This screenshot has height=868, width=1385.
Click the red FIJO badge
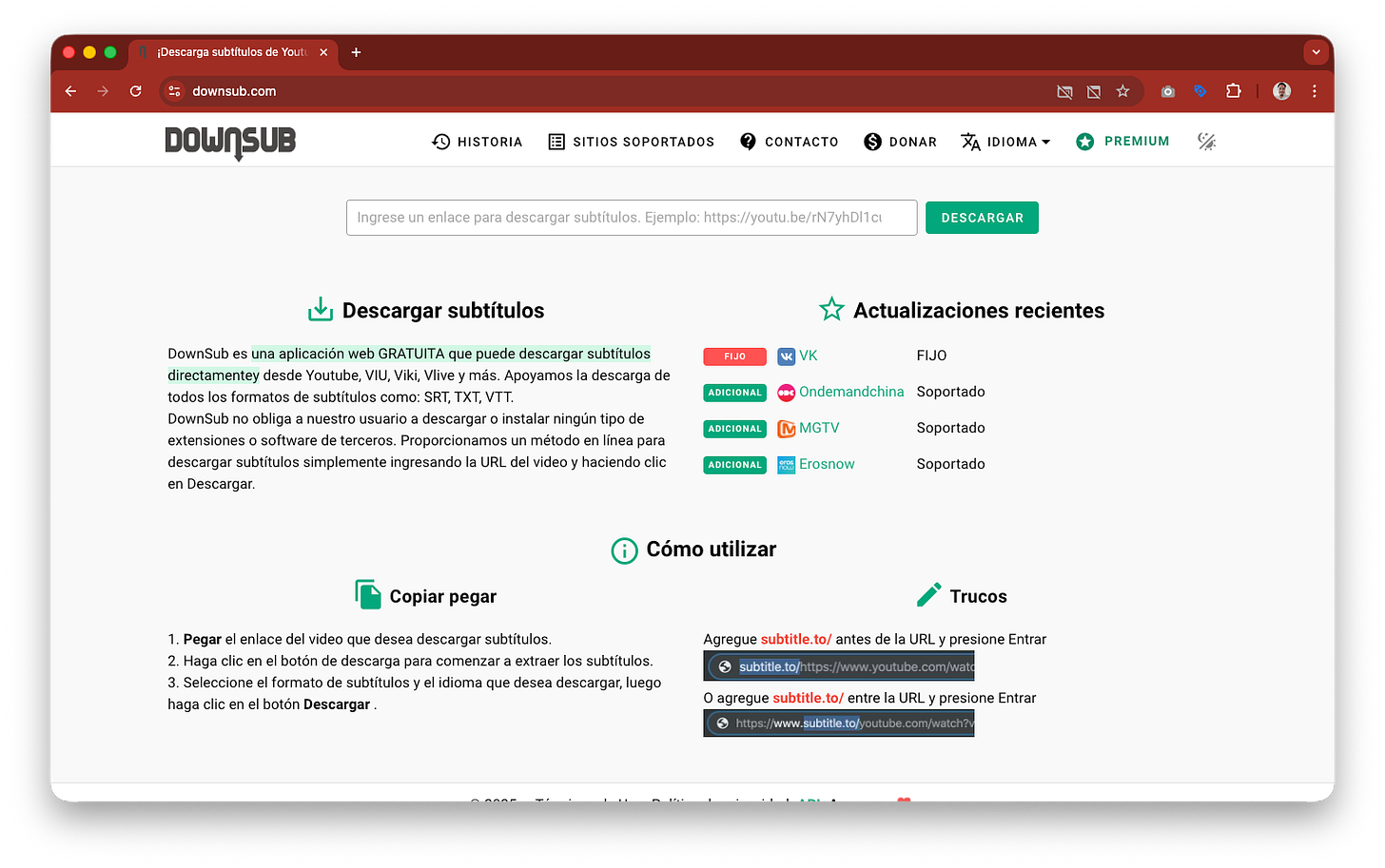(734, 357)
